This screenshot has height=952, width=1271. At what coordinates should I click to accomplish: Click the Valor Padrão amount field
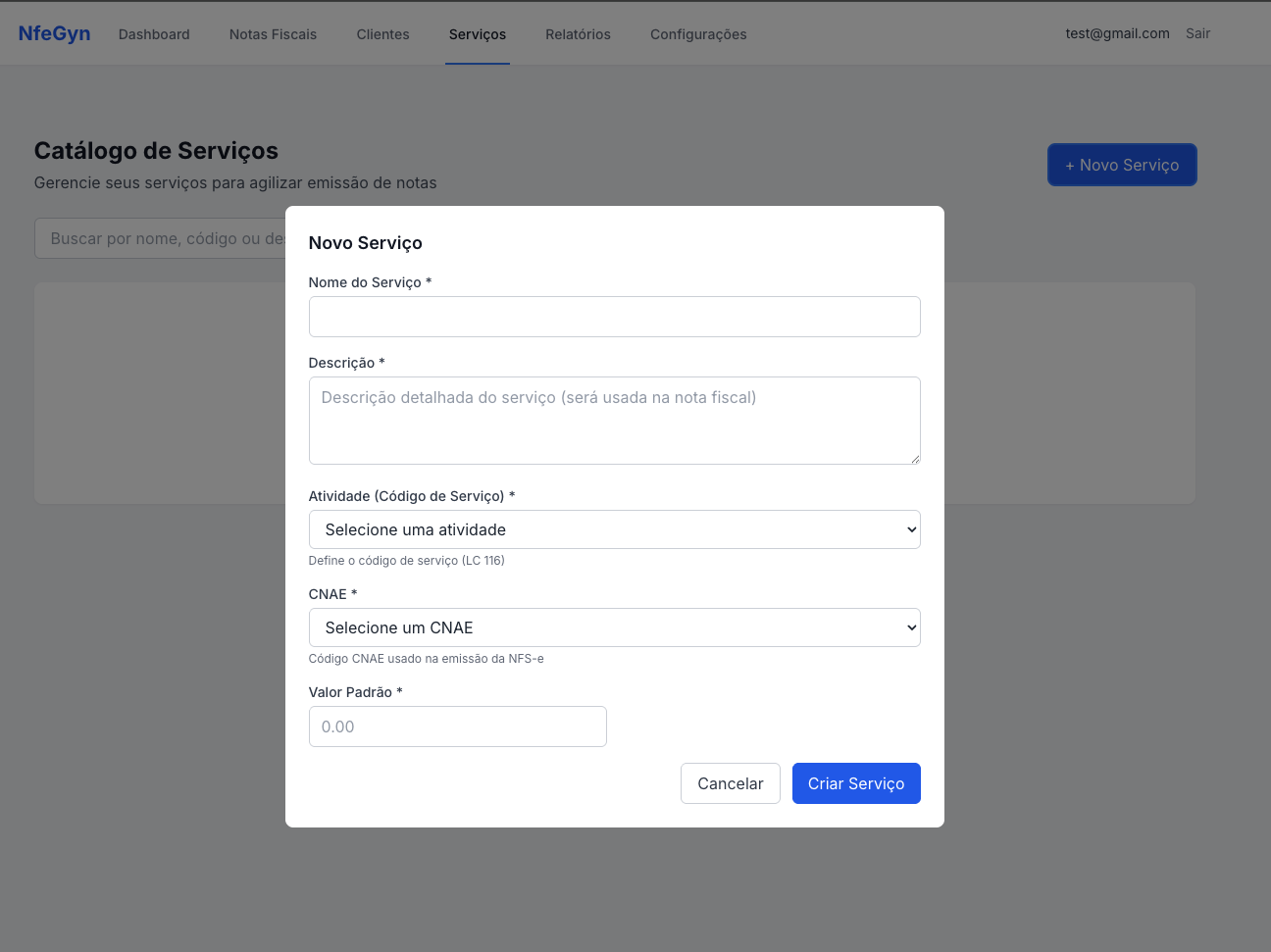(457, 727)
